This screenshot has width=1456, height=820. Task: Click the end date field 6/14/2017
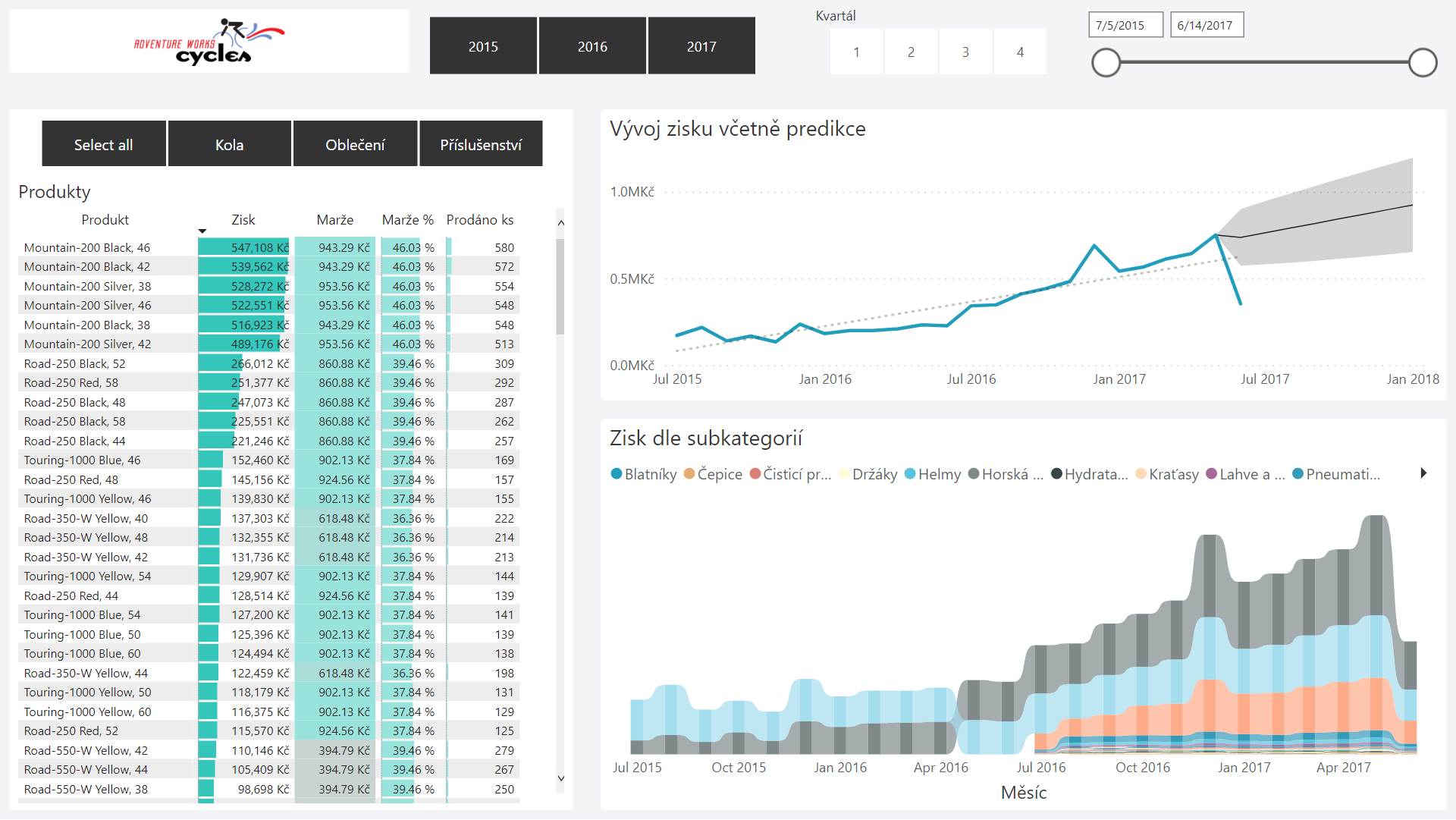[x=1207, y=25]
